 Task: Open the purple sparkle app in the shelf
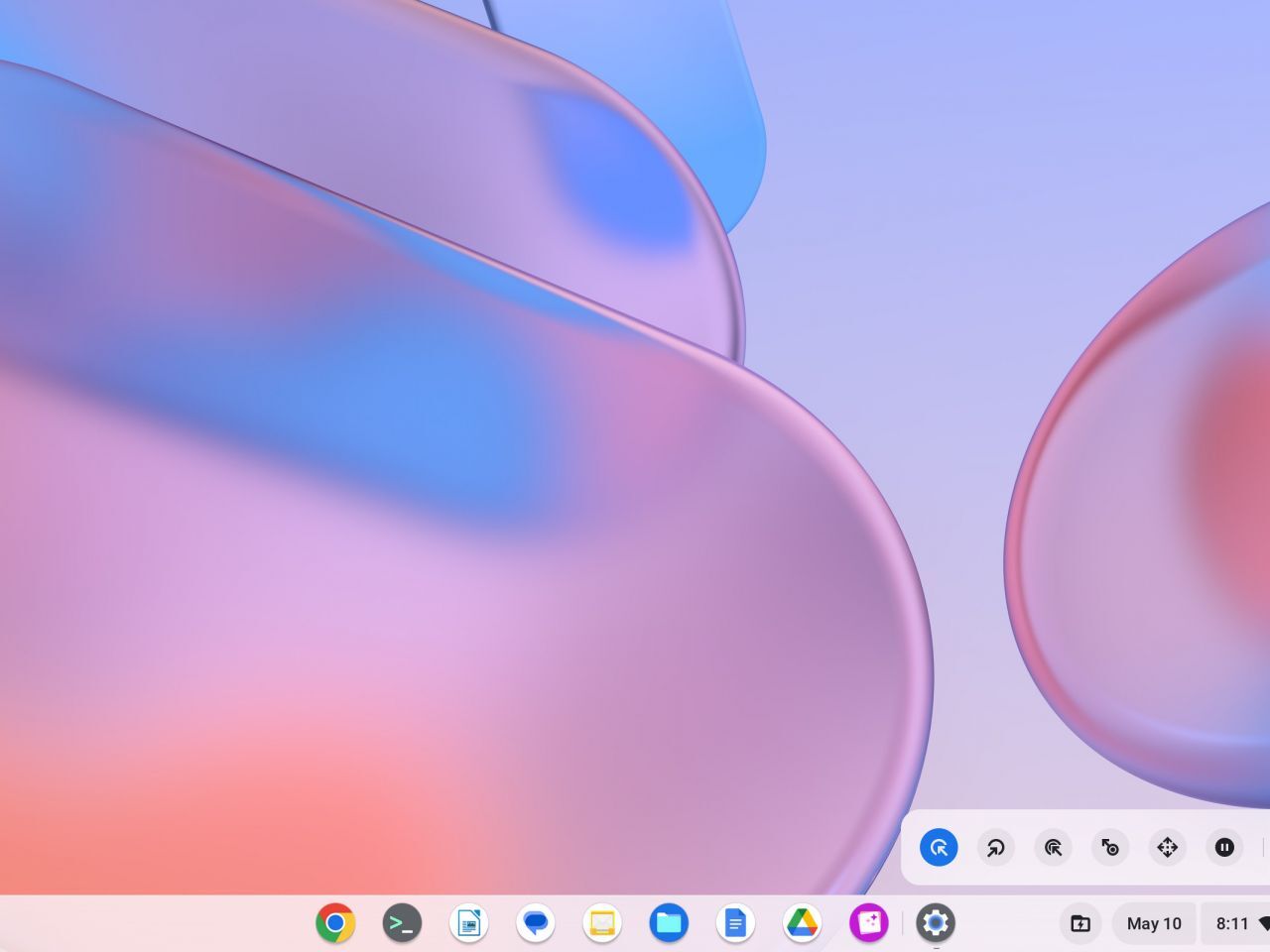coord(869,924)
